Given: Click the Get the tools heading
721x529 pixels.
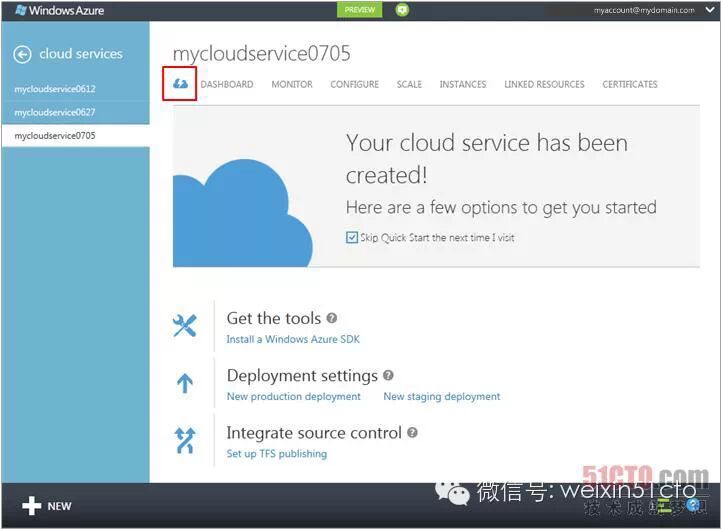Looking at the screenshot, I should (x=274, y=318).
